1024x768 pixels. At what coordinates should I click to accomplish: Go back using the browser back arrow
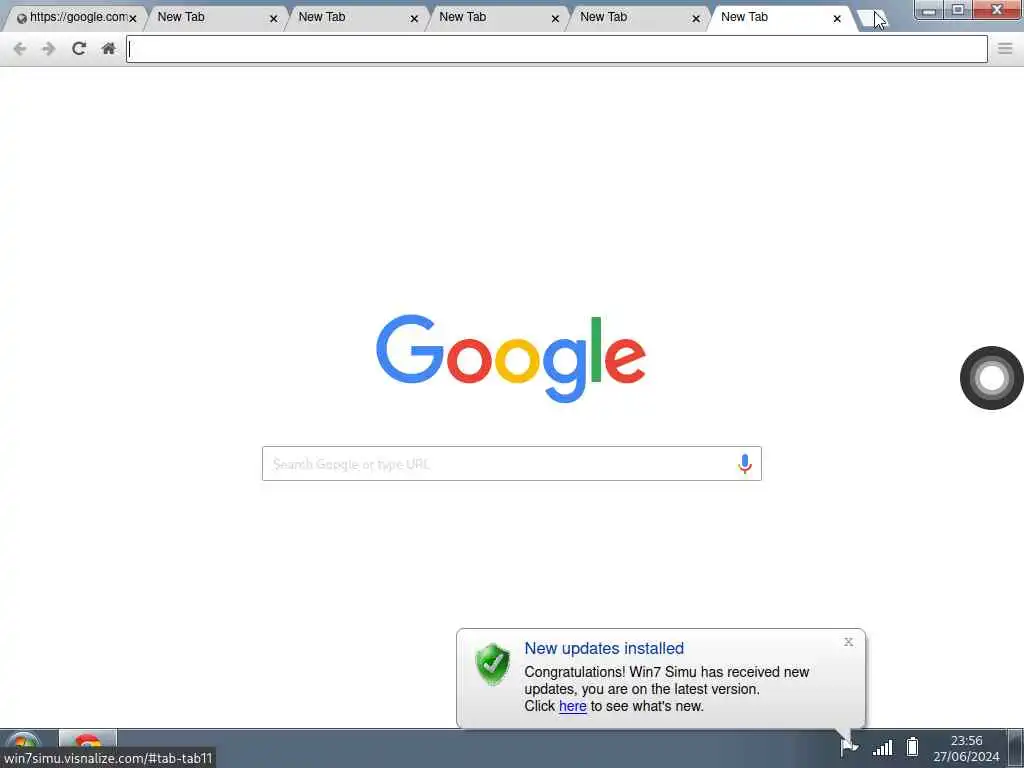coord(20,49)
